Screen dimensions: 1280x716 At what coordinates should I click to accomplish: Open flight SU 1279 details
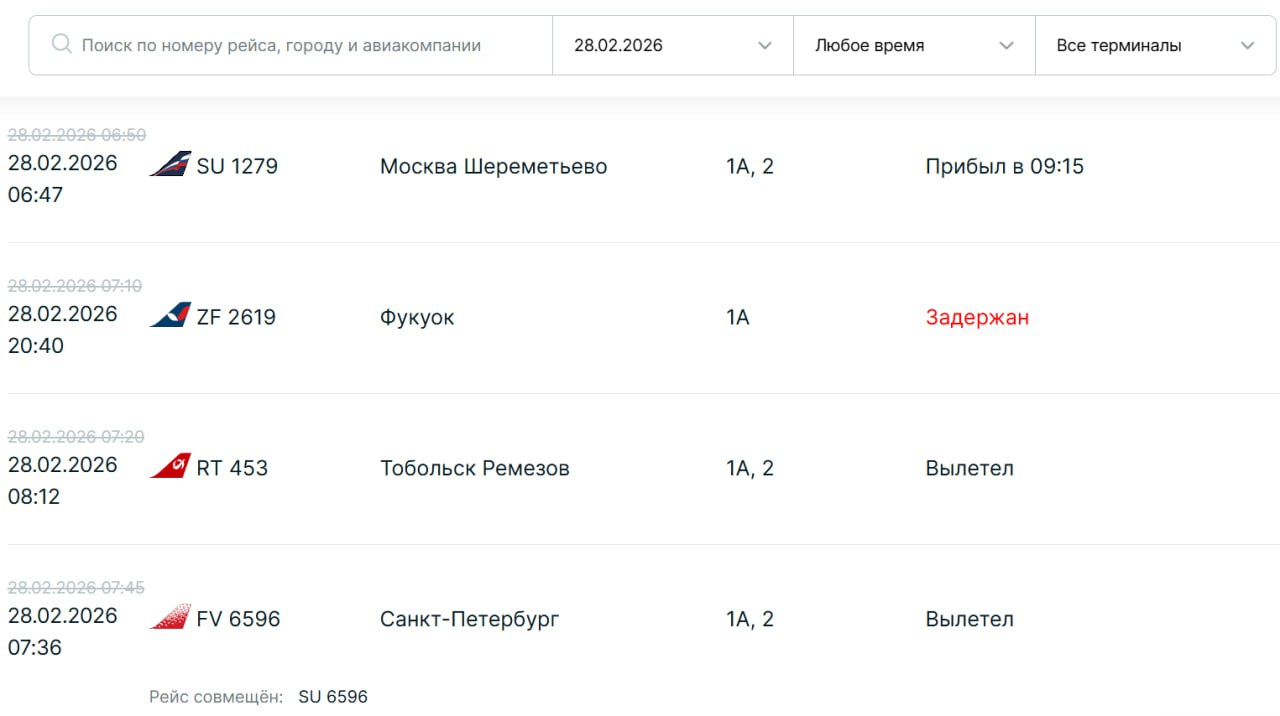pos(237,166)
